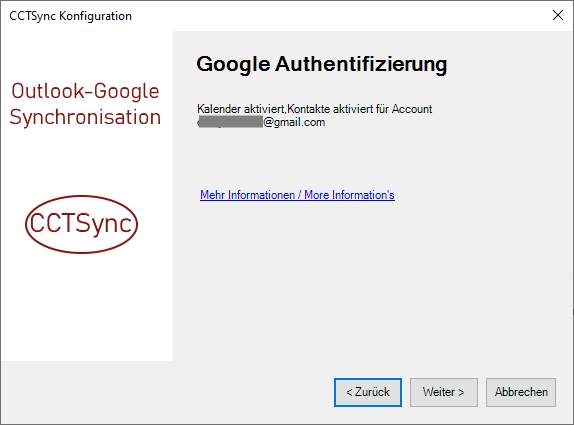Click the CCTSync Konfiguration window title
This screenshot has height=425, width=574.
pyautogui.click(x=70, y=16)
